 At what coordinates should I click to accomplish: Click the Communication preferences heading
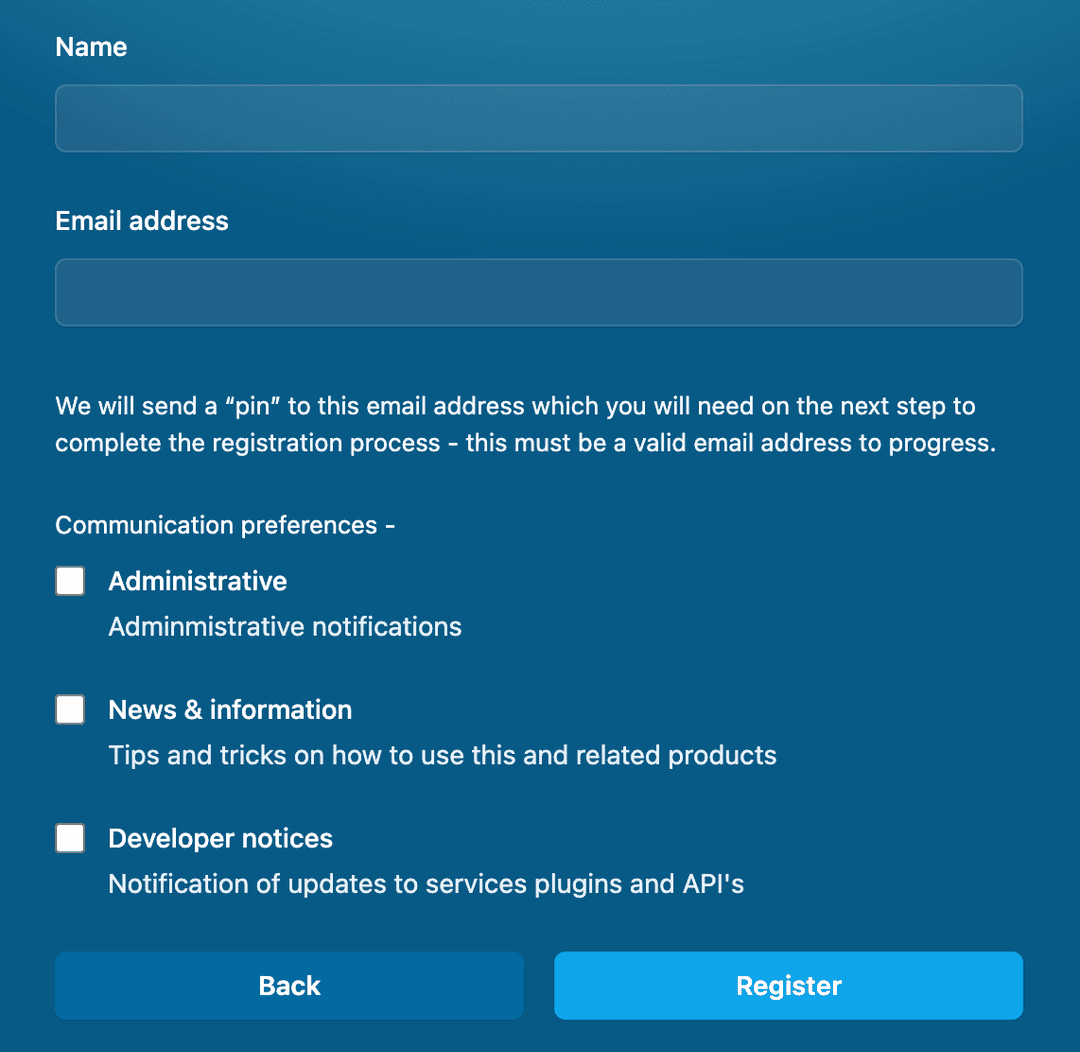pos(224,524)
